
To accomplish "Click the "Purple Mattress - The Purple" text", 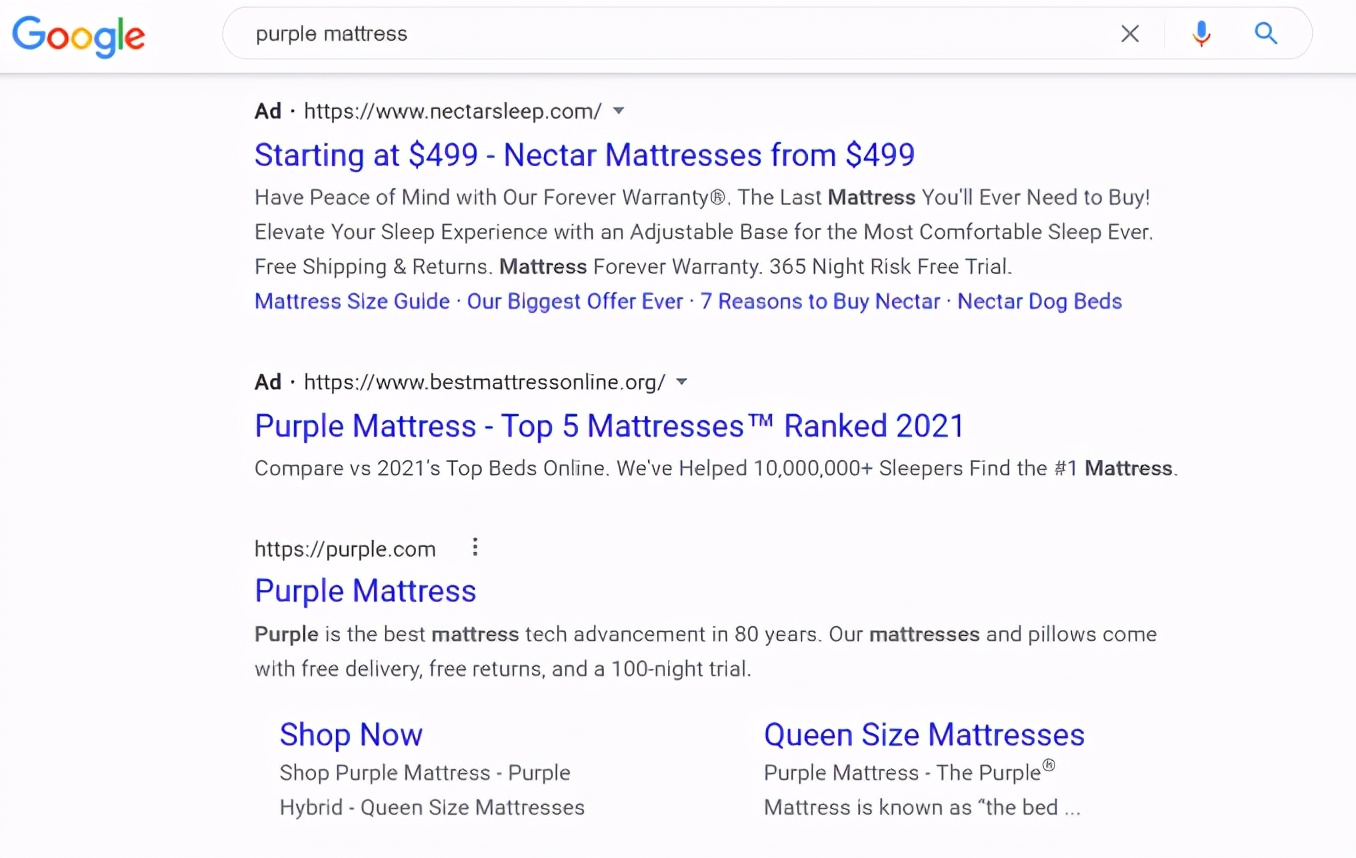I will tap(909, 772).
